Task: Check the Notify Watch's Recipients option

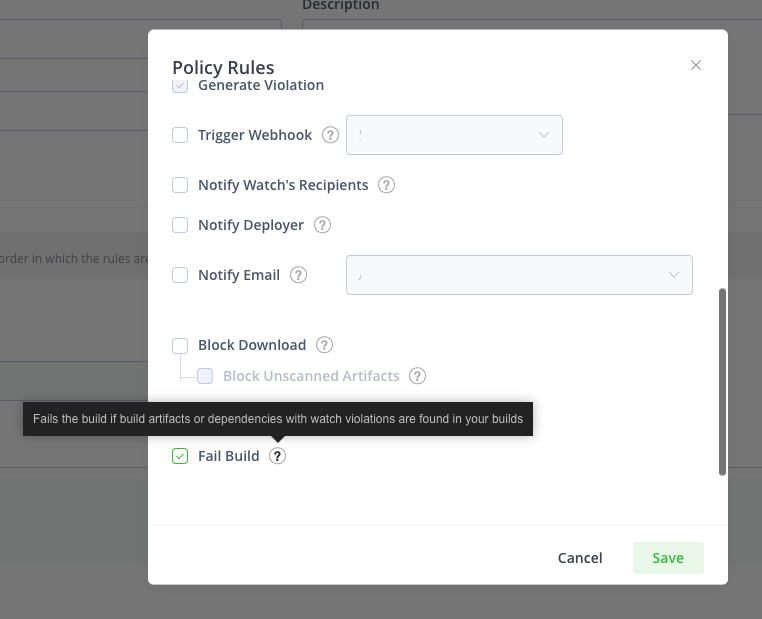Action: [x=180, y=185]
